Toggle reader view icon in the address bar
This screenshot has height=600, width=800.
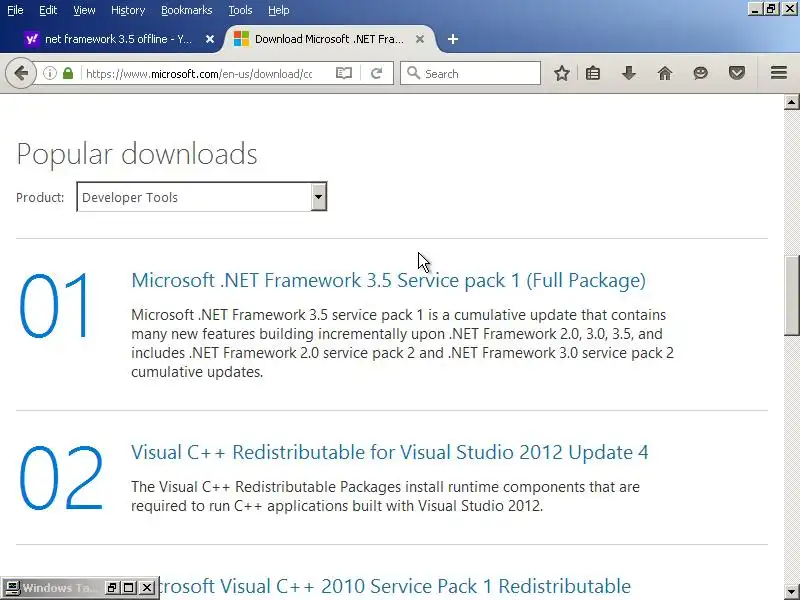(344, 73)
